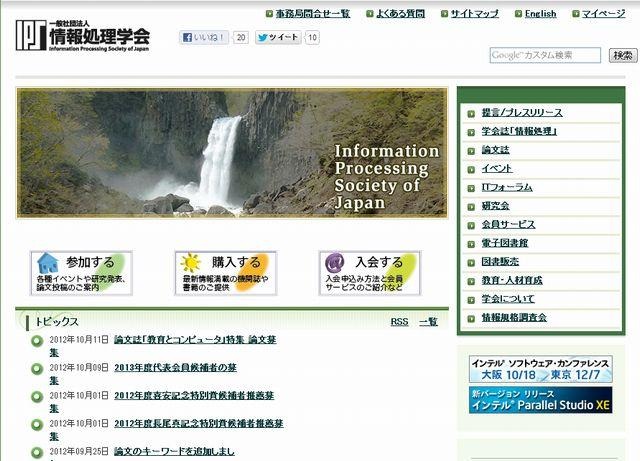
Task: Click the waterfall banner image
Action: 231,152
